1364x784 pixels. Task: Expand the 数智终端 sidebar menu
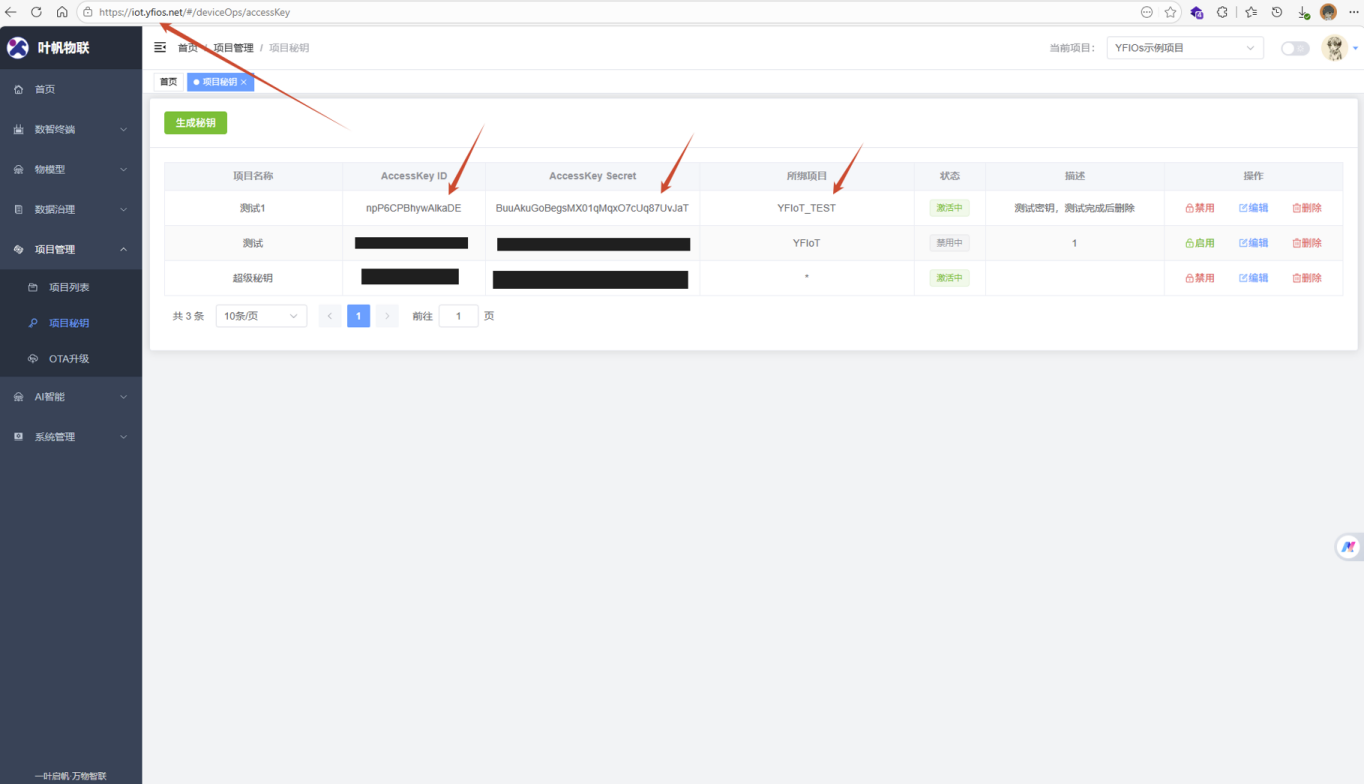coord(70,129)
